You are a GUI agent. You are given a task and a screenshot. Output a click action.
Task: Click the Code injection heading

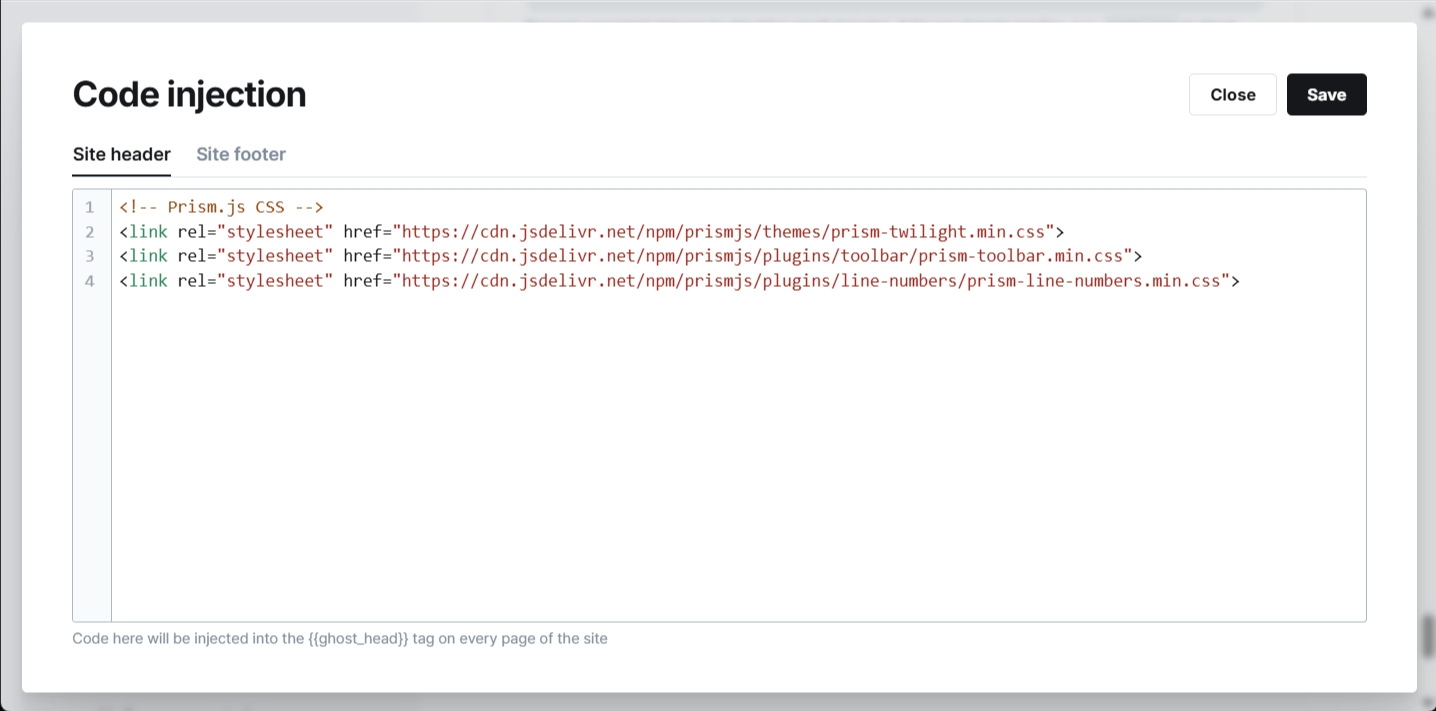(x=189, y=94)
